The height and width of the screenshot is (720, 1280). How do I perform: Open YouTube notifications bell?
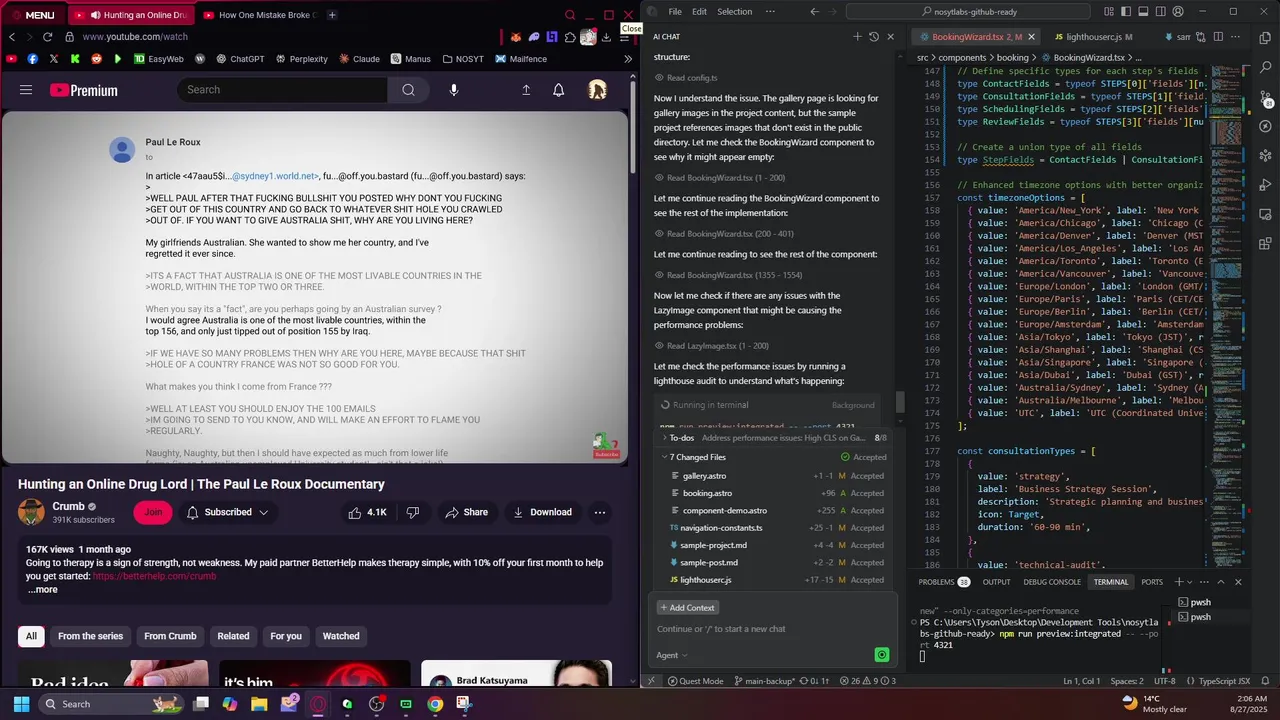tap(559, 90)
